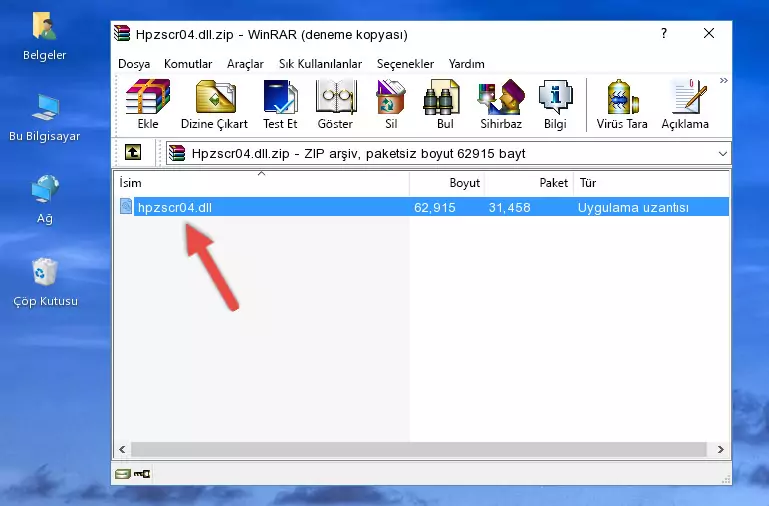Sort by the İsim column header
The image size is (769, 506).
pyautogui.click(x=262, y=183)
